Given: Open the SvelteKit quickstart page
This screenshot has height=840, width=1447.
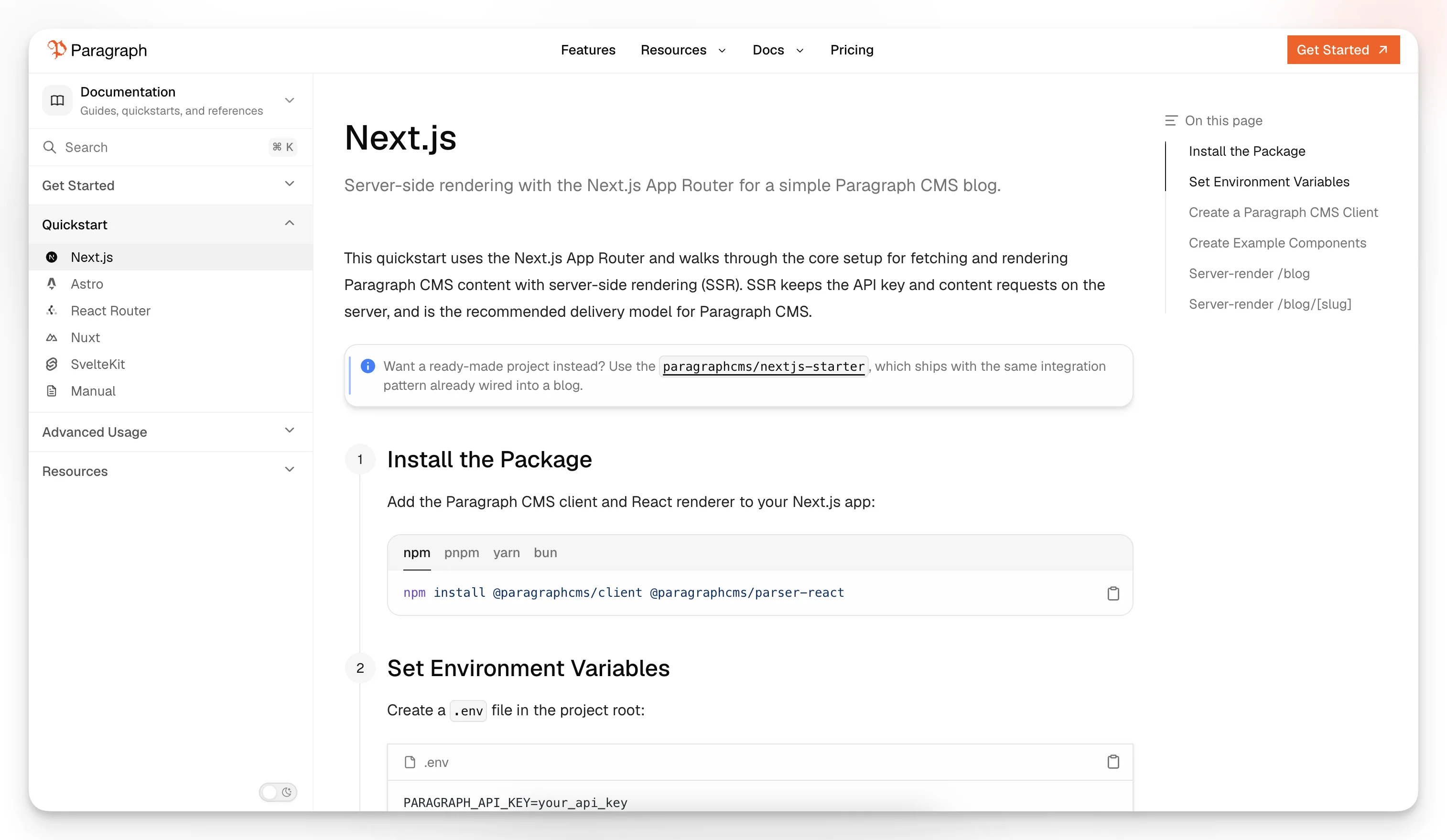Looking at the screenshot, I should click(170, 364).
